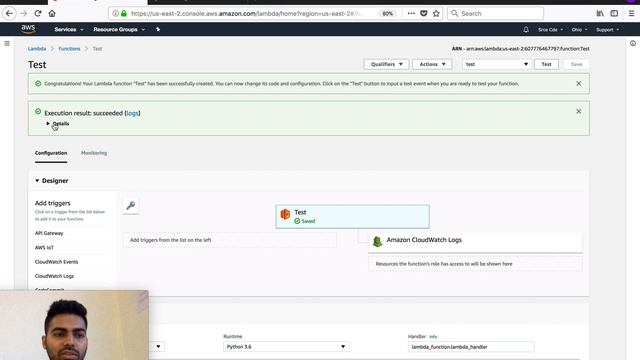Click the Amazon CloudWatch Logs icon

click(377, 241)
